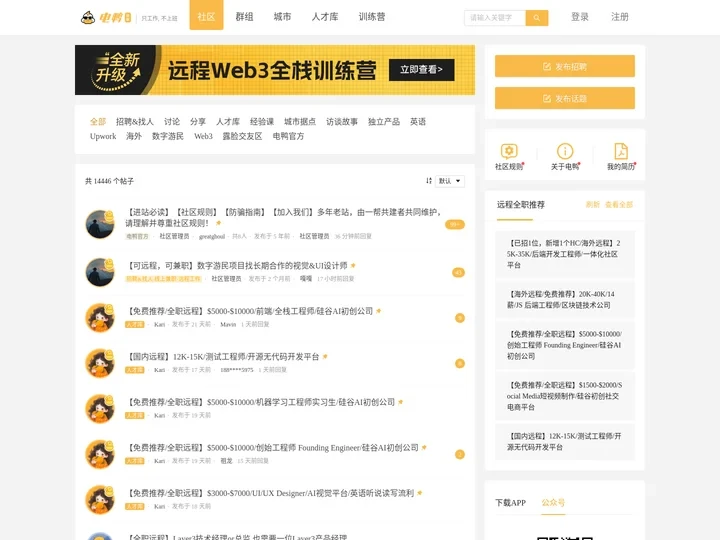Image resolution: width=720 pixels, height=540 pixels.
Task: Select the Upwork category filter
Action: (103, 136)
